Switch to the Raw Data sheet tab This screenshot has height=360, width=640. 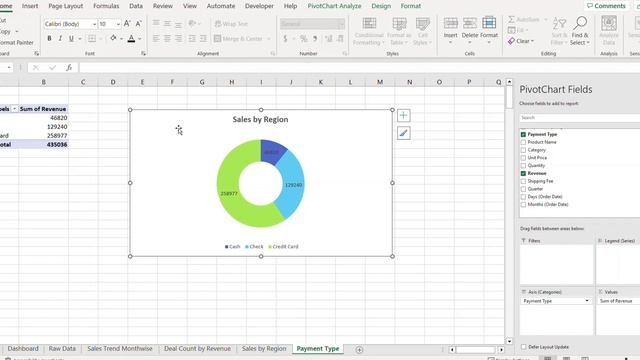click(x=62, y=349)
